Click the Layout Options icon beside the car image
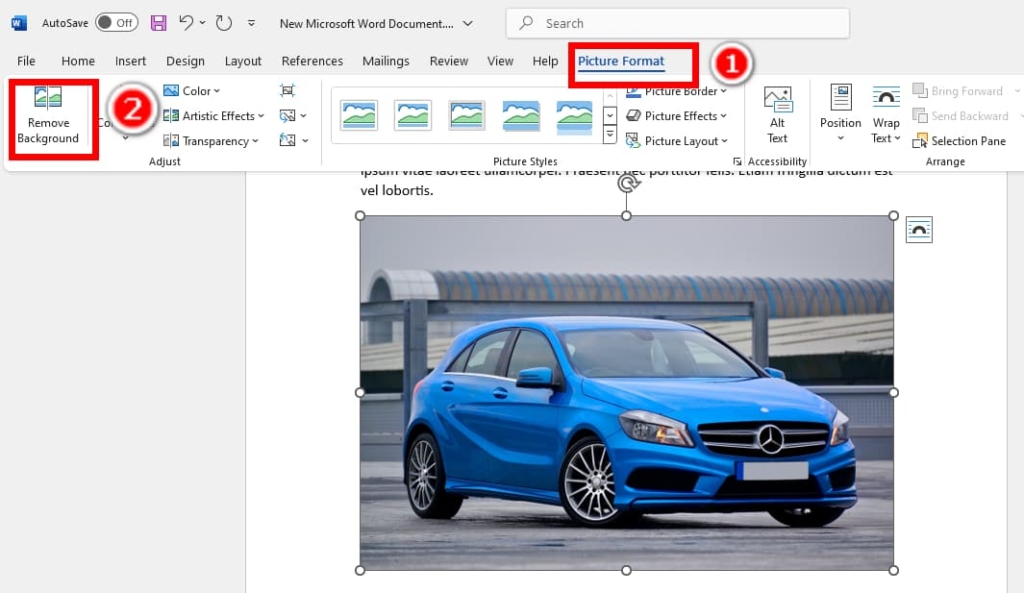This screenshot has width=1024, height=593. pyautogui.click(x=918, y=228)
